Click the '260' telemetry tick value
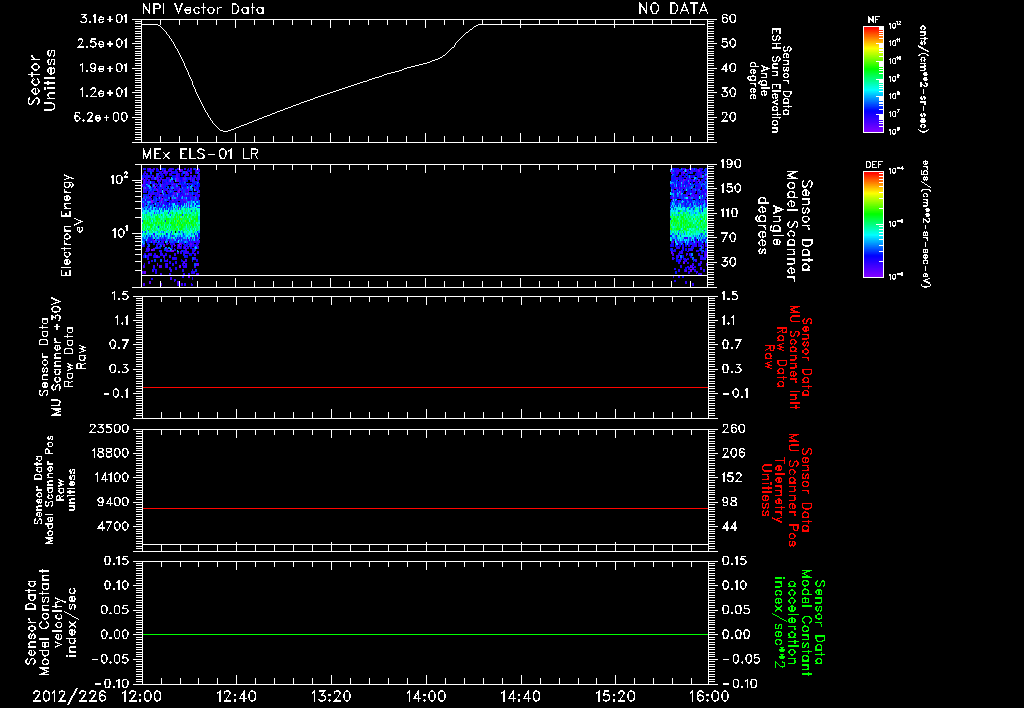 [733, 428]
